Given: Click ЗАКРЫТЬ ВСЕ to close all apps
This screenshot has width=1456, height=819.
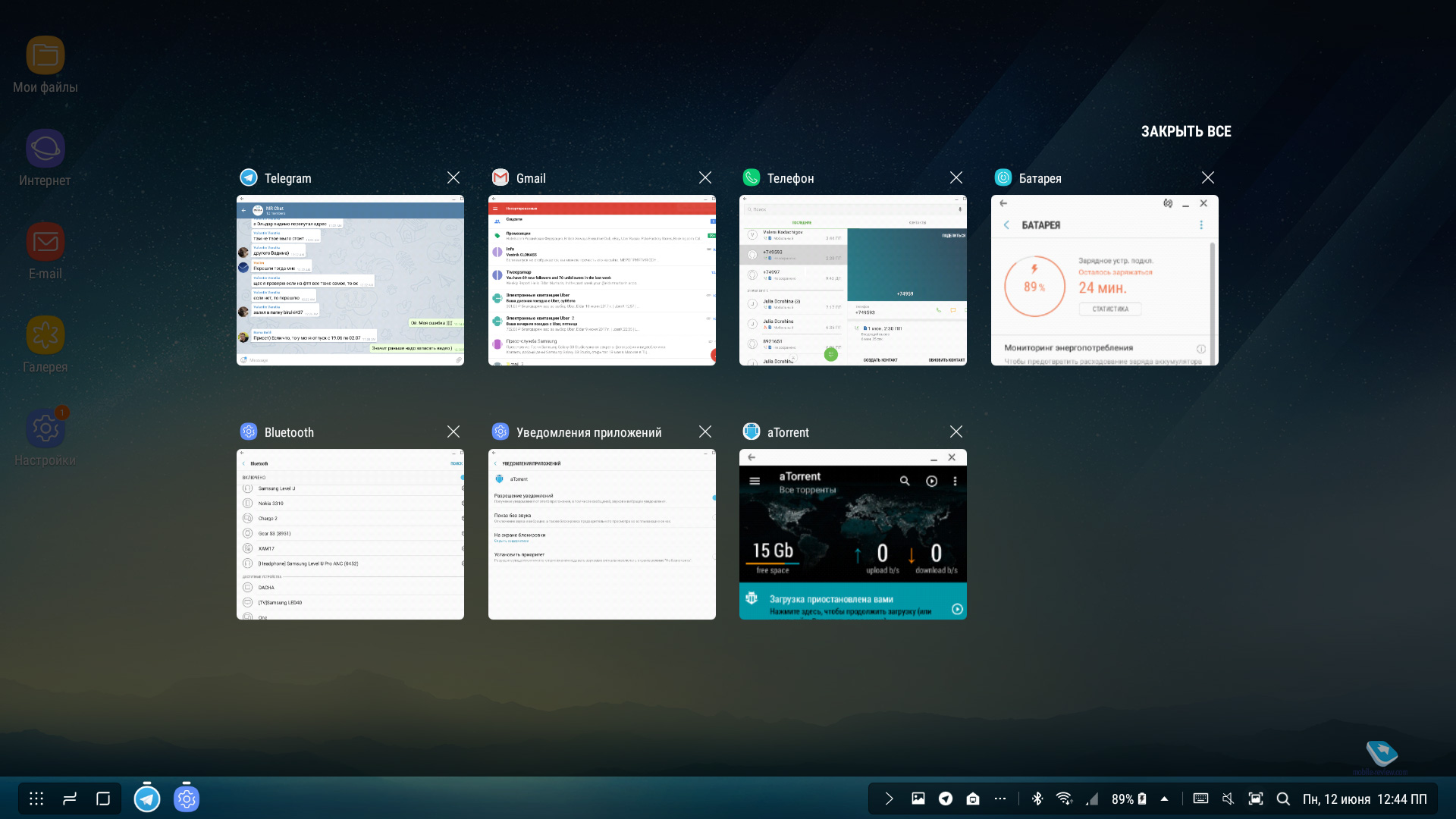Looking at the screenshot, I should click(x=1186, y=131).
